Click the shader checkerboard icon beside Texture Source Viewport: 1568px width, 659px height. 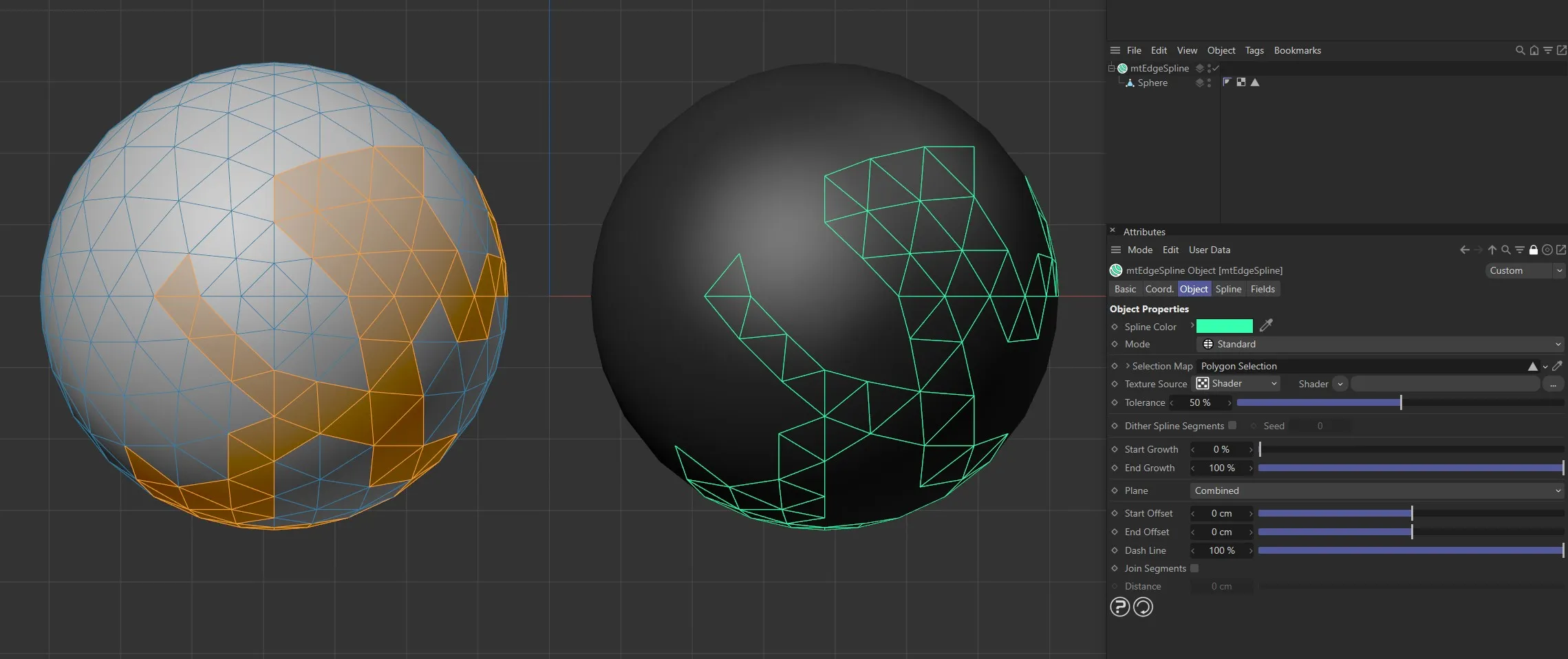pyautogui.click(x=1202, y=383)
